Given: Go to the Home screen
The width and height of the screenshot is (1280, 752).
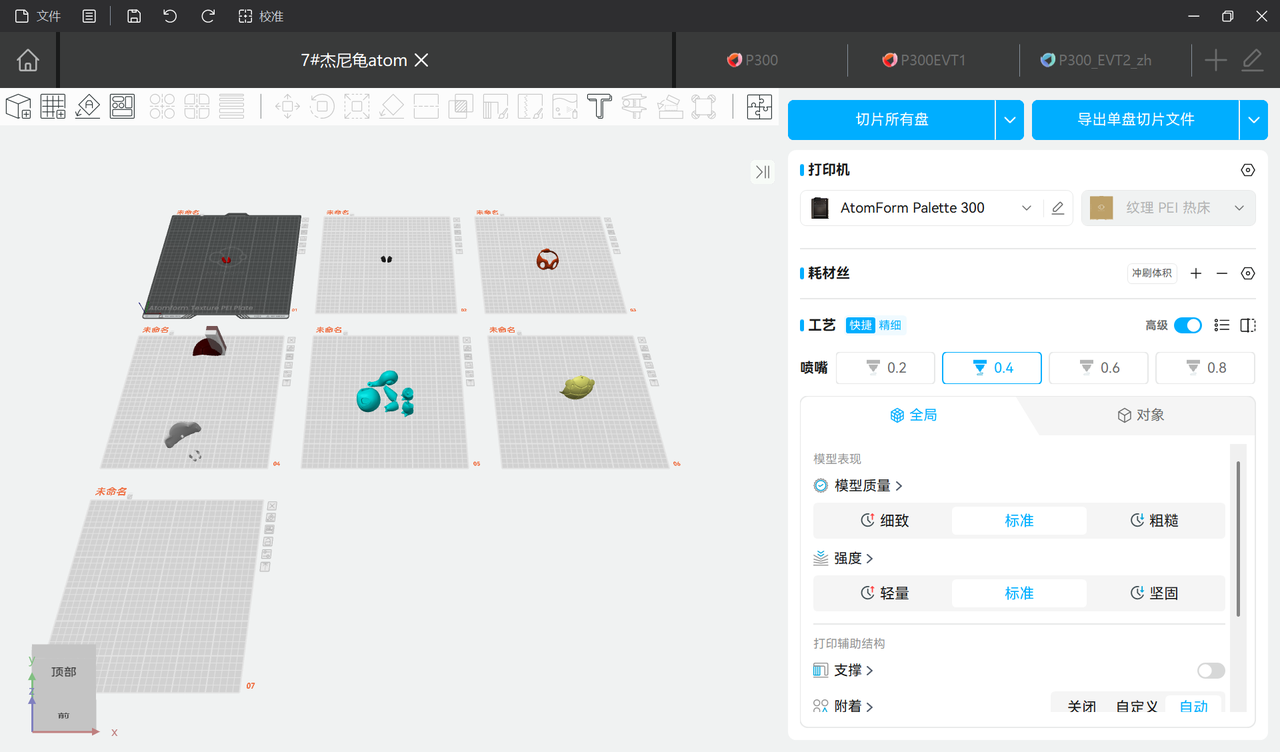Looking at the screenshot, I should click(28, 60).
